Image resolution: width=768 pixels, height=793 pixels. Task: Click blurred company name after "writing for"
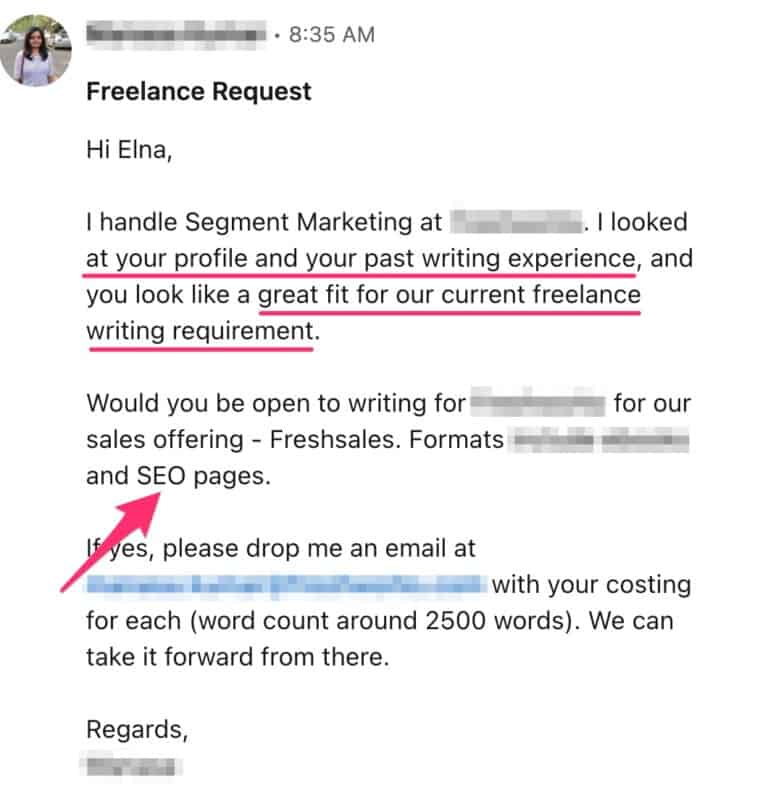(538, 404)
